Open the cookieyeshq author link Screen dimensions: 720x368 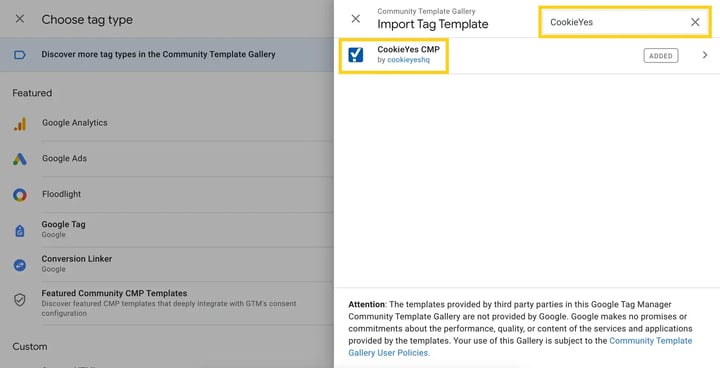click(408, 60)
